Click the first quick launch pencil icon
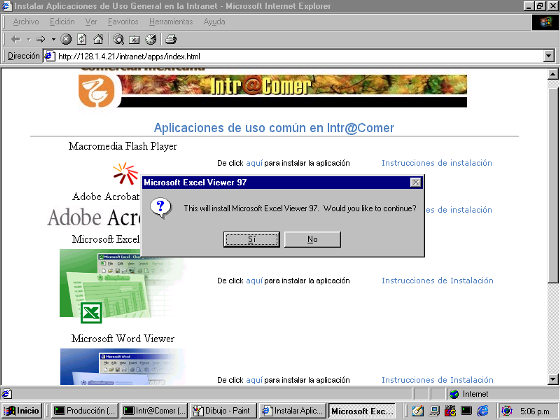This screenshot has height=420, width=560. coord(418,411)
